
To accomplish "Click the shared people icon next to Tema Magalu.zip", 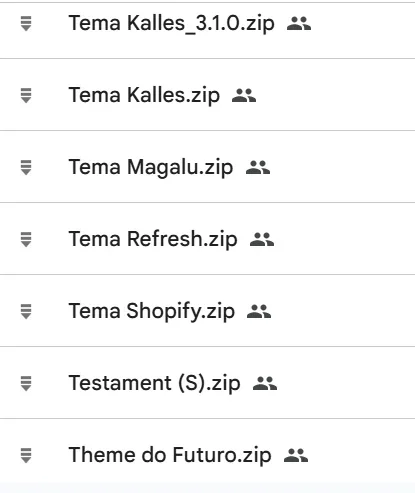I will coord(258,168).
